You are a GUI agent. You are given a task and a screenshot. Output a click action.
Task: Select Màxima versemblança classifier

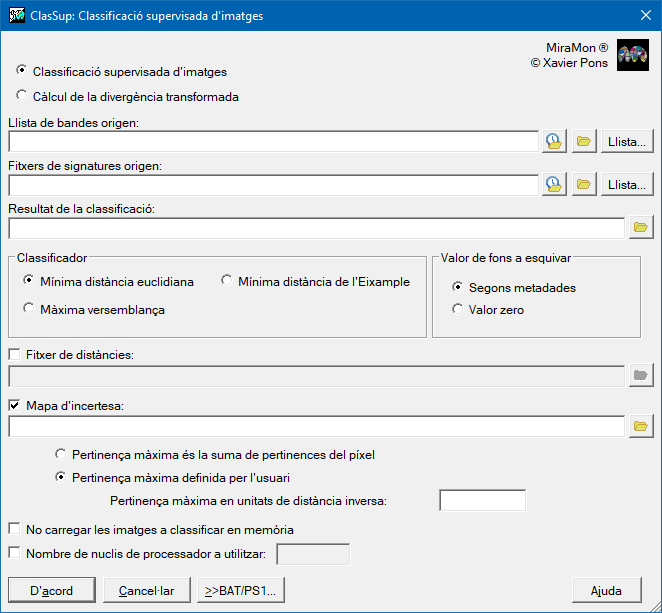pos(29,309)
